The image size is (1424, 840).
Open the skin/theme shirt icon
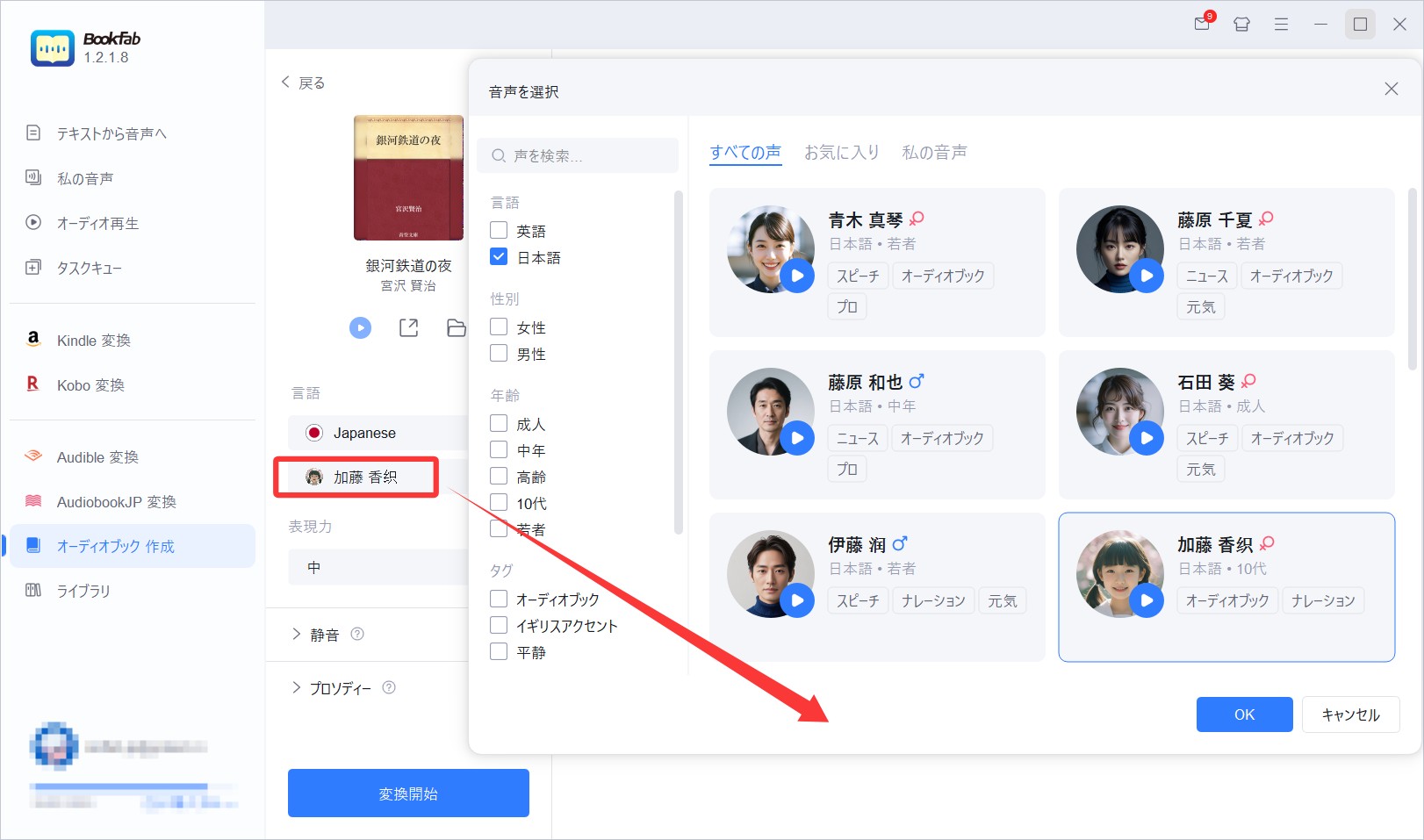click(1241, 25)
